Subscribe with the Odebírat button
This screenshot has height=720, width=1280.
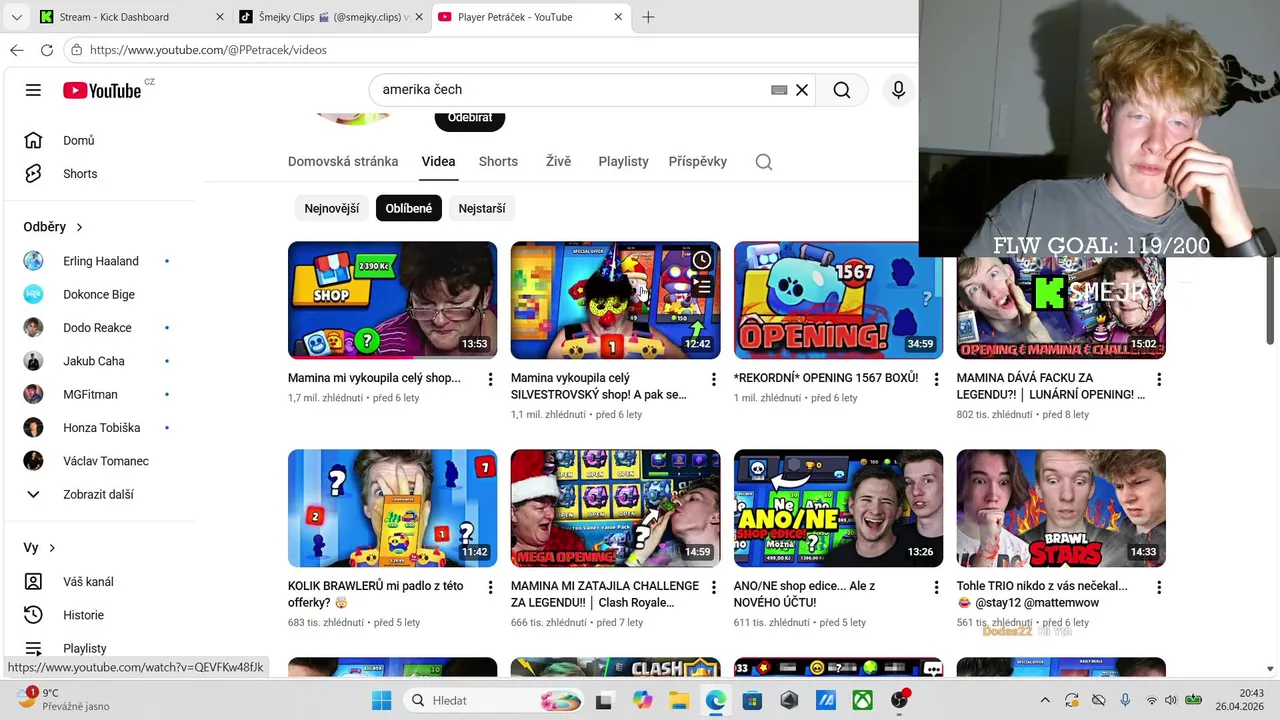coord(470,118)
